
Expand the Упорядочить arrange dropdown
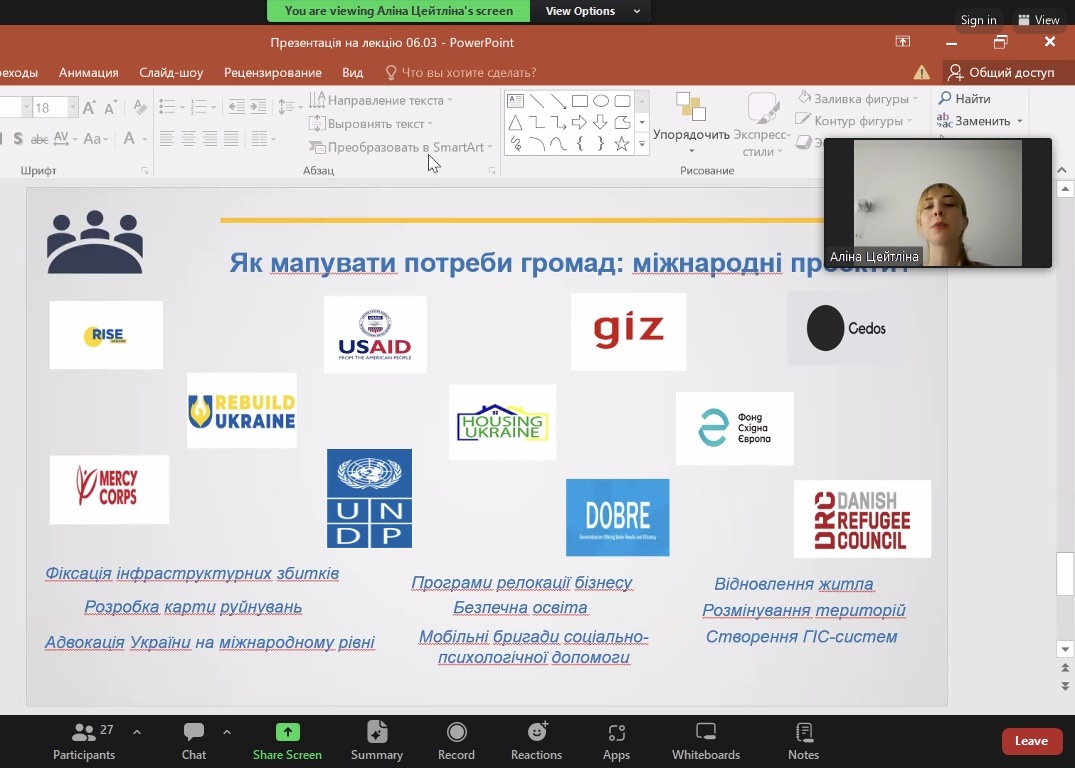click(x=691, y=152)
